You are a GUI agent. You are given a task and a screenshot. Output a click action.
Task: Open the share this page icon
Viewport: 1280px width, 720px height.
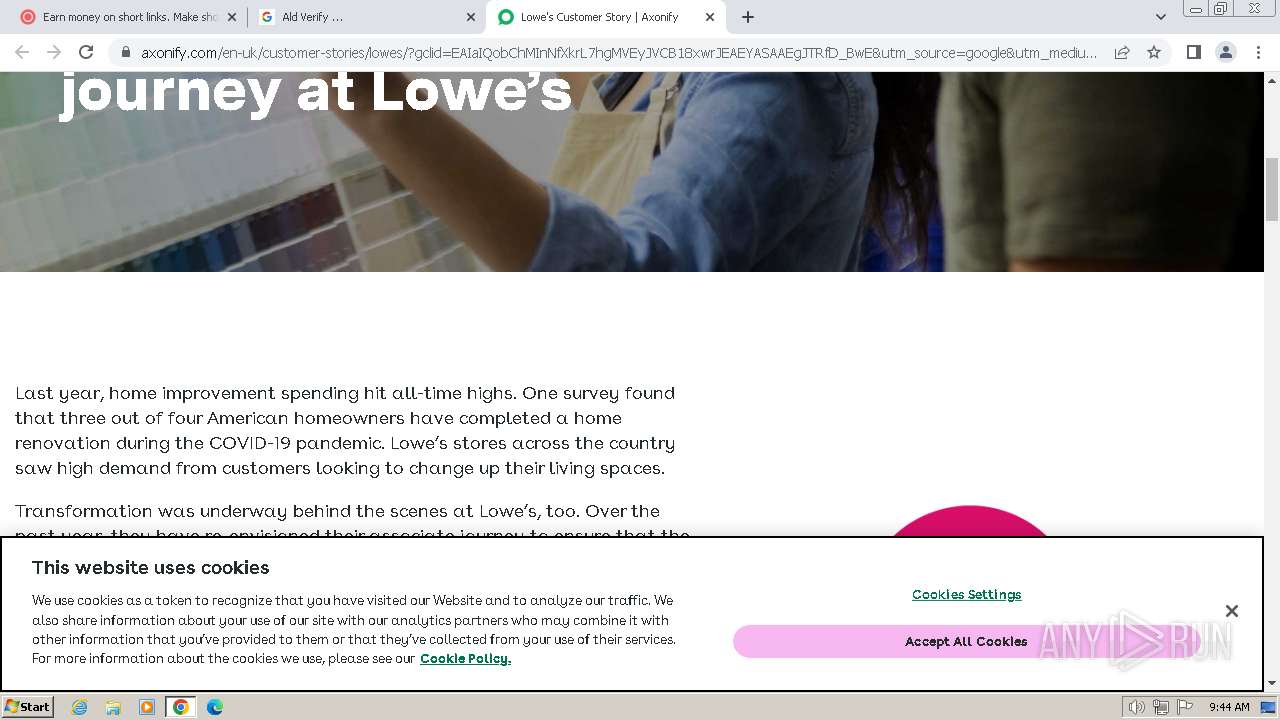coord(1122,52)
